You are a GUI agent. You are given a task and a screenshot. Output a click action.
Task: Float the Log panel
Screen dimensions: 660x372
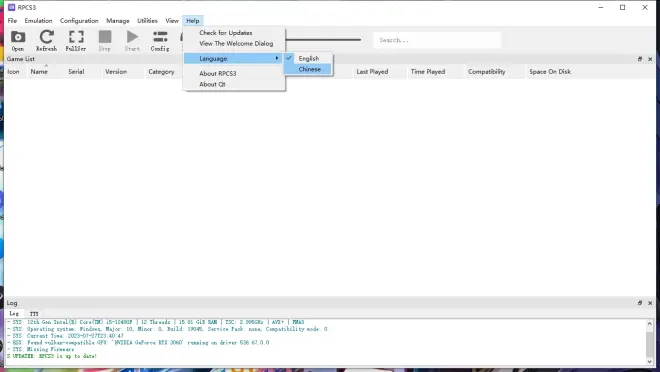pyautogui.click(x=640, y=303)
